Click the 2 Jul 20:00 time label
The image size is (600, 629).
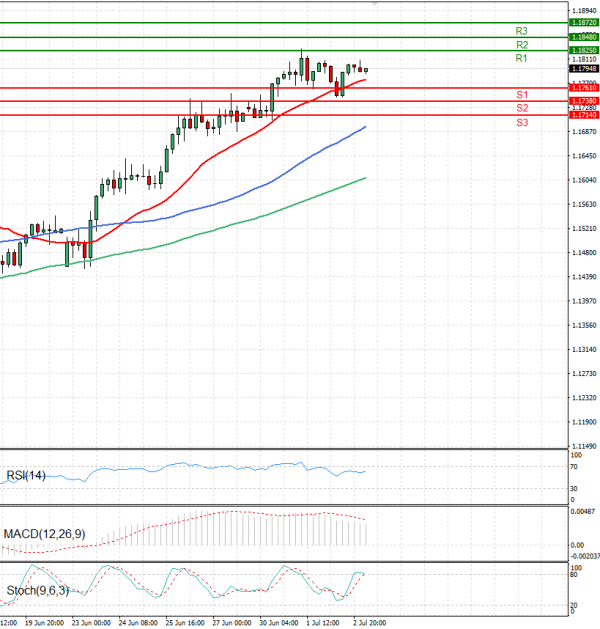pos(370,623)
